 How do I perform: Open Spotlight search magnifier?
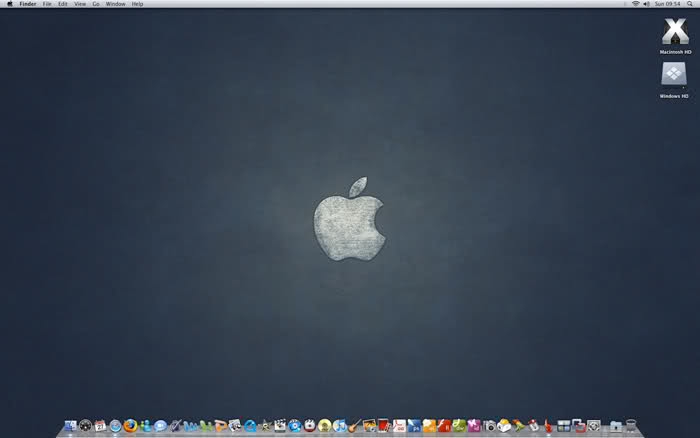point(690,4)
